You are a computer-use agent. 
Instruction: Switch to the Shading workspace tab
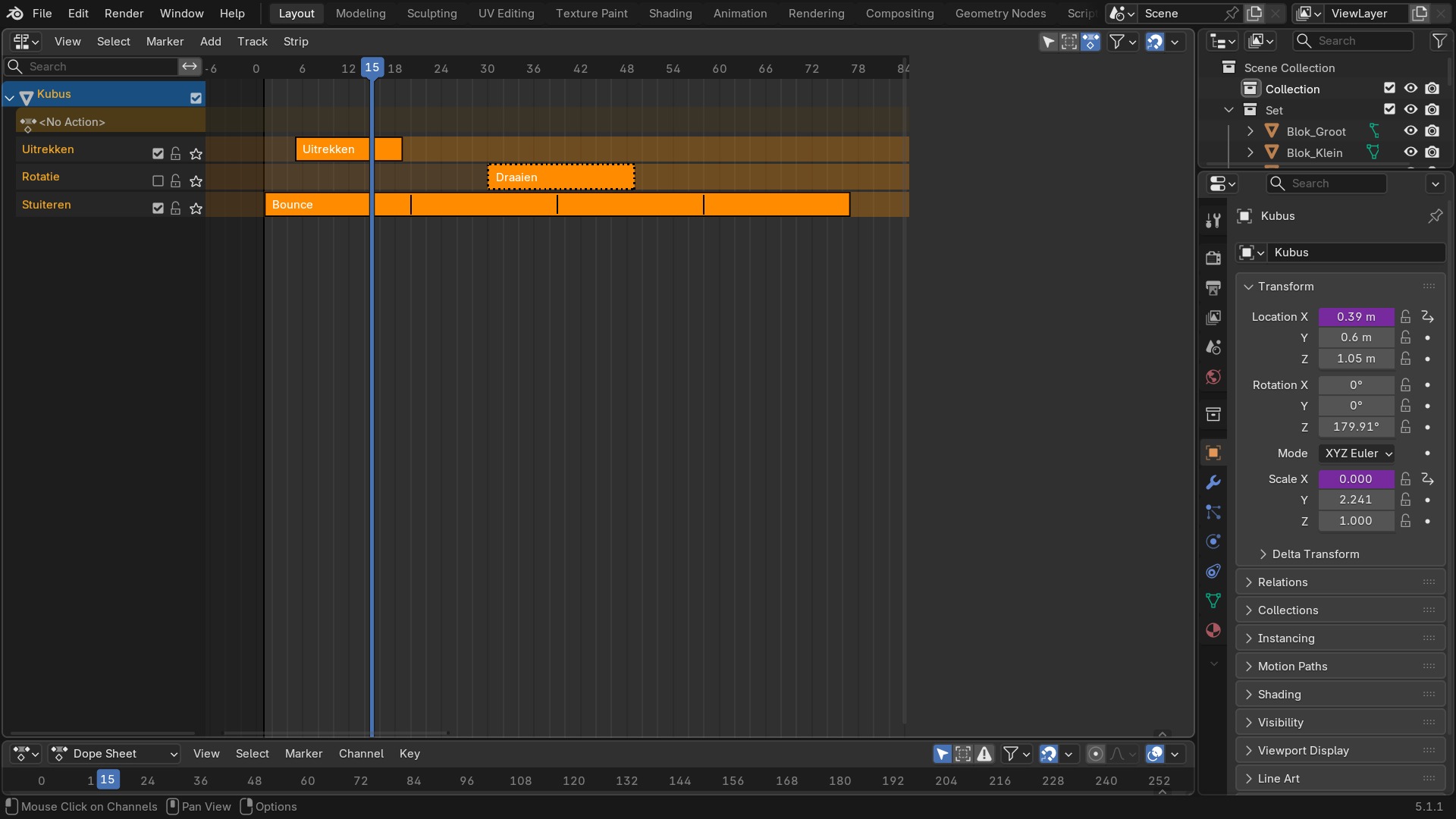(x=670, y=14)
